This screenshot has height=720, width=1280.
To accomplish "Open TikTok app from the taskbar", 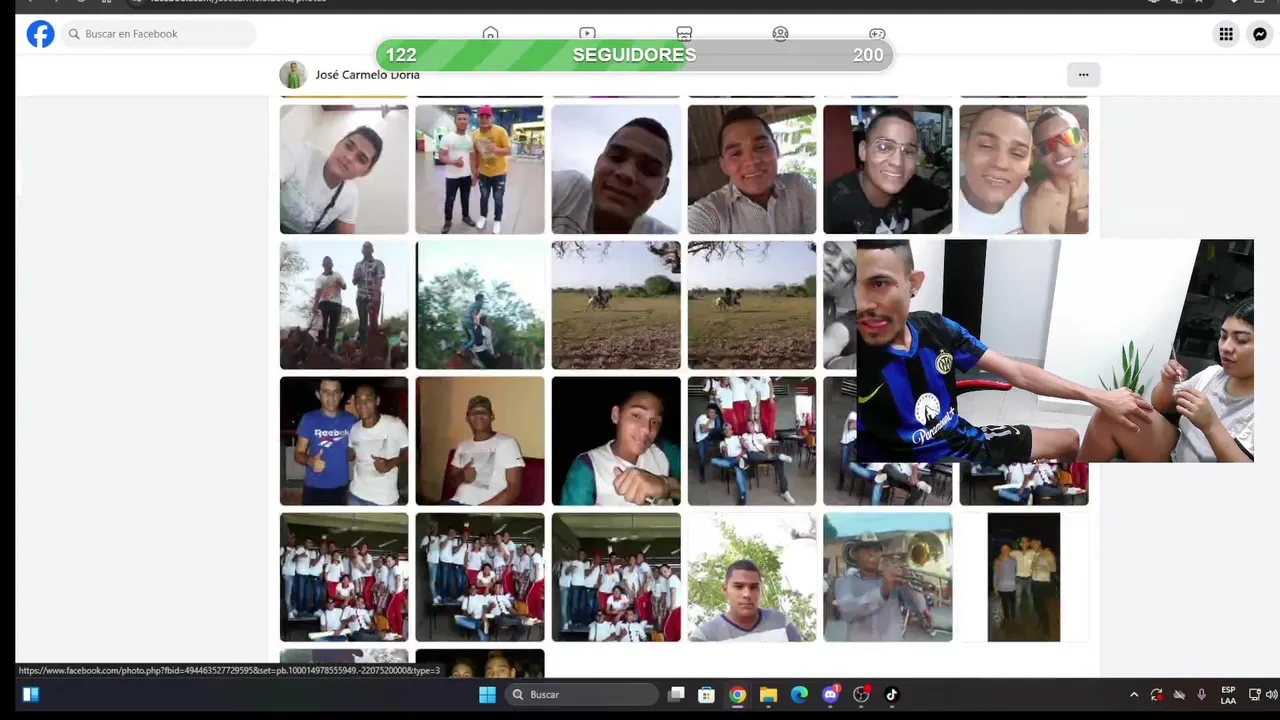I will pyautogui.click(x=892, y=694).
